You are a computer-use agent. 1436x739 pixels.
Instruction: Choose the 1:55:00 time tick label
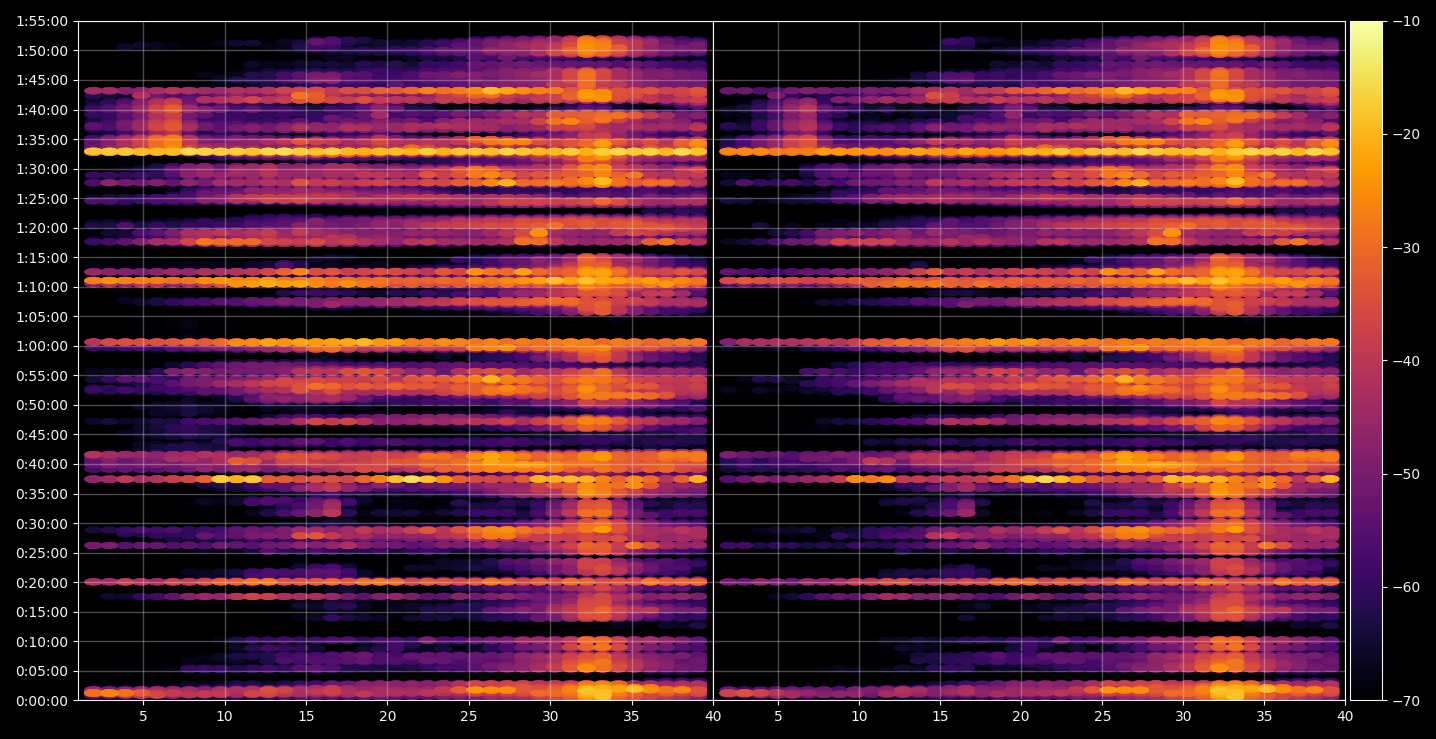coord(42,21)
